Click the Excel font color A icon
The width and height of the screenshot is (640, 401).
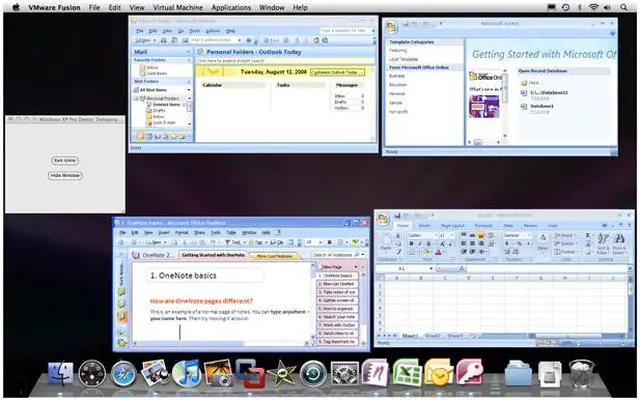(438, 252)
